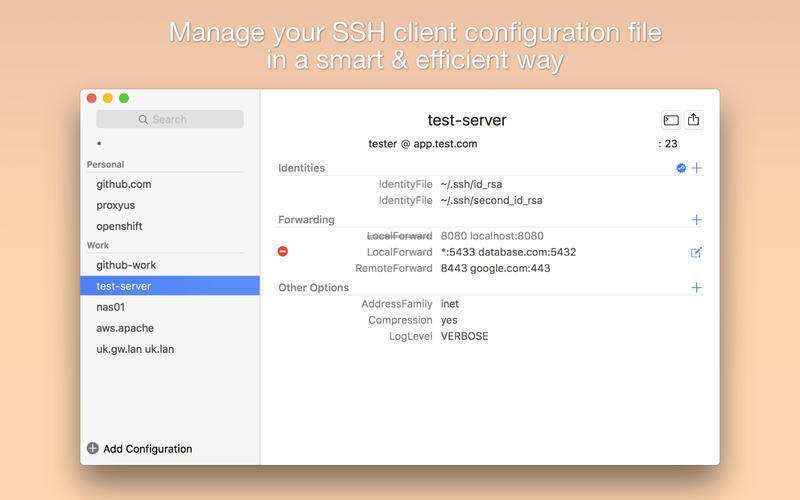Open terminal connection for test-server
The image size is (800, 500).
(x=671, y=120)
